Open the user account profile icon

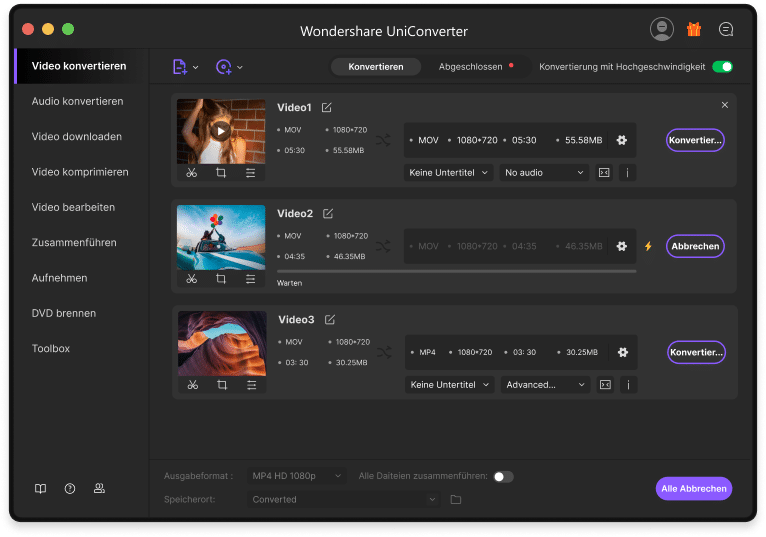661,30
